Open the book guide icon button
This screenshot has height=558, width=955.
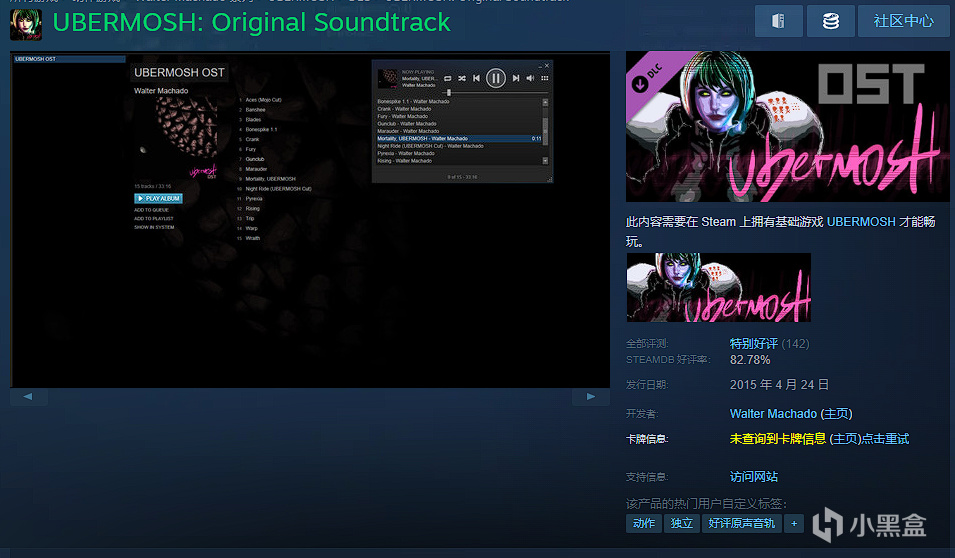(x=778, y=21)
